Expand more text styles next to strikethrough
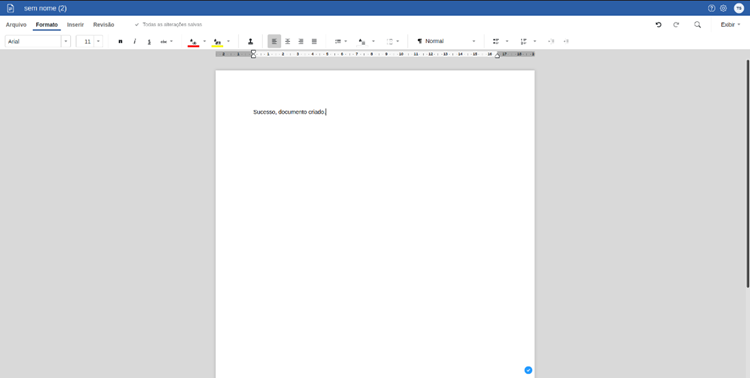The image size is (750, 378). (x=172, y=42)
